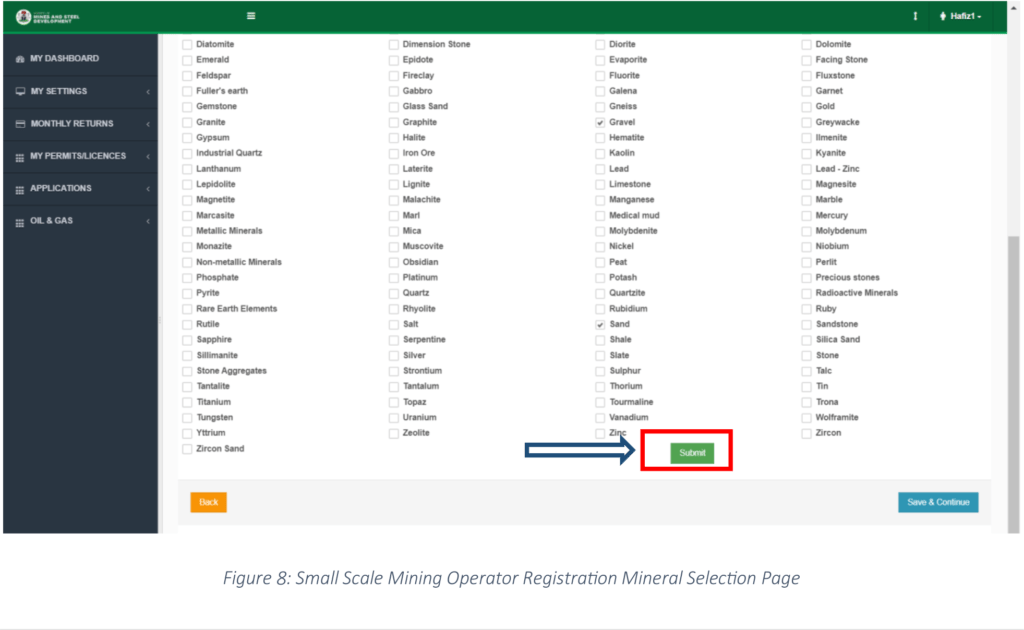This screenshot has width=1024, height=630.
Task: Expand the My Settings chevron
Action: (147, 92)
